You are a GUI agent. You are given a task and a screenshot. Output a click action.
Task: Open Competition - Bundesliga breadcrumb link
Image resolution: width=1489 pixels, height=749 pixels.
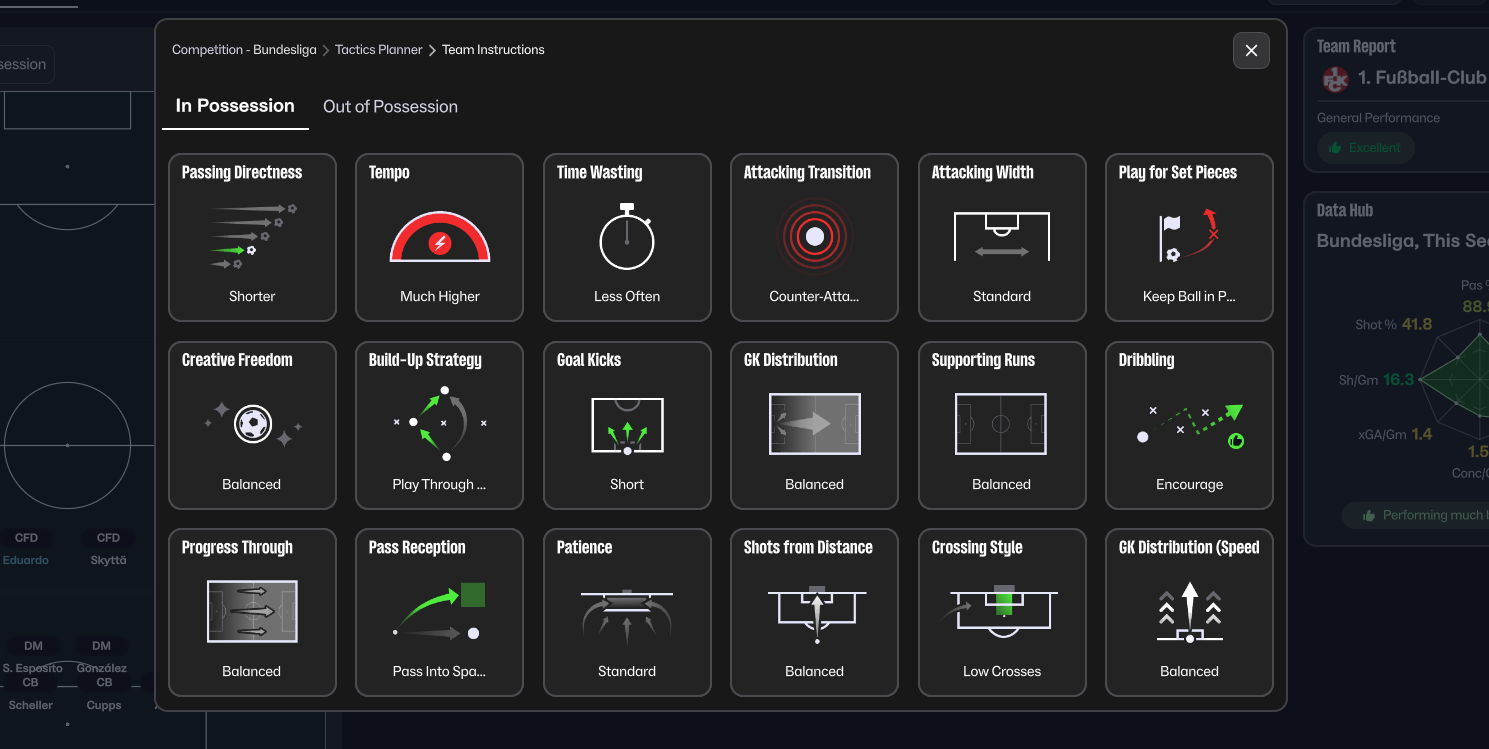coord(244,50)
